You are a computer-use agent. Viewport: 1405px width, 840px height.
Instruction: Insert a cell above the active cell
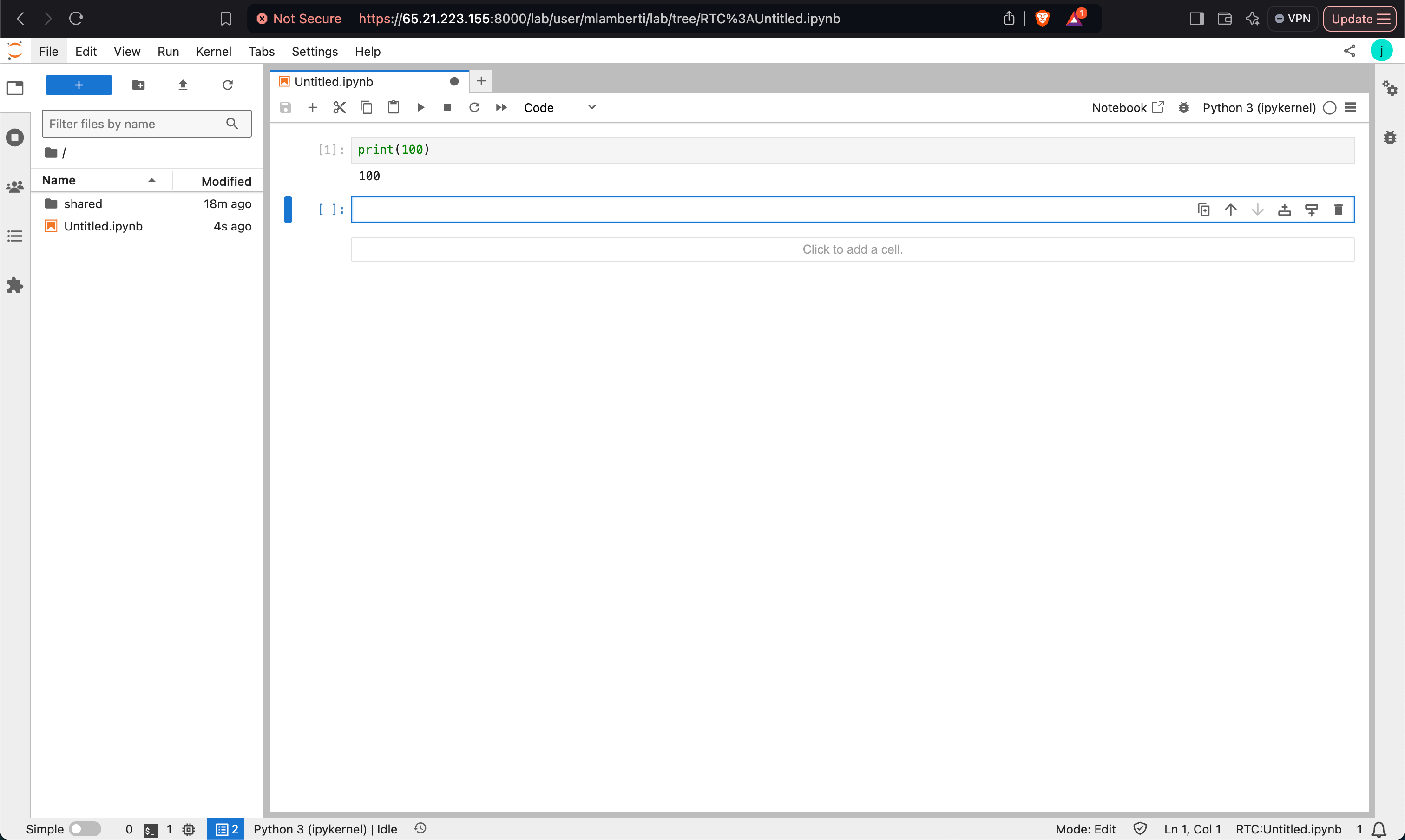(1284, 210)
